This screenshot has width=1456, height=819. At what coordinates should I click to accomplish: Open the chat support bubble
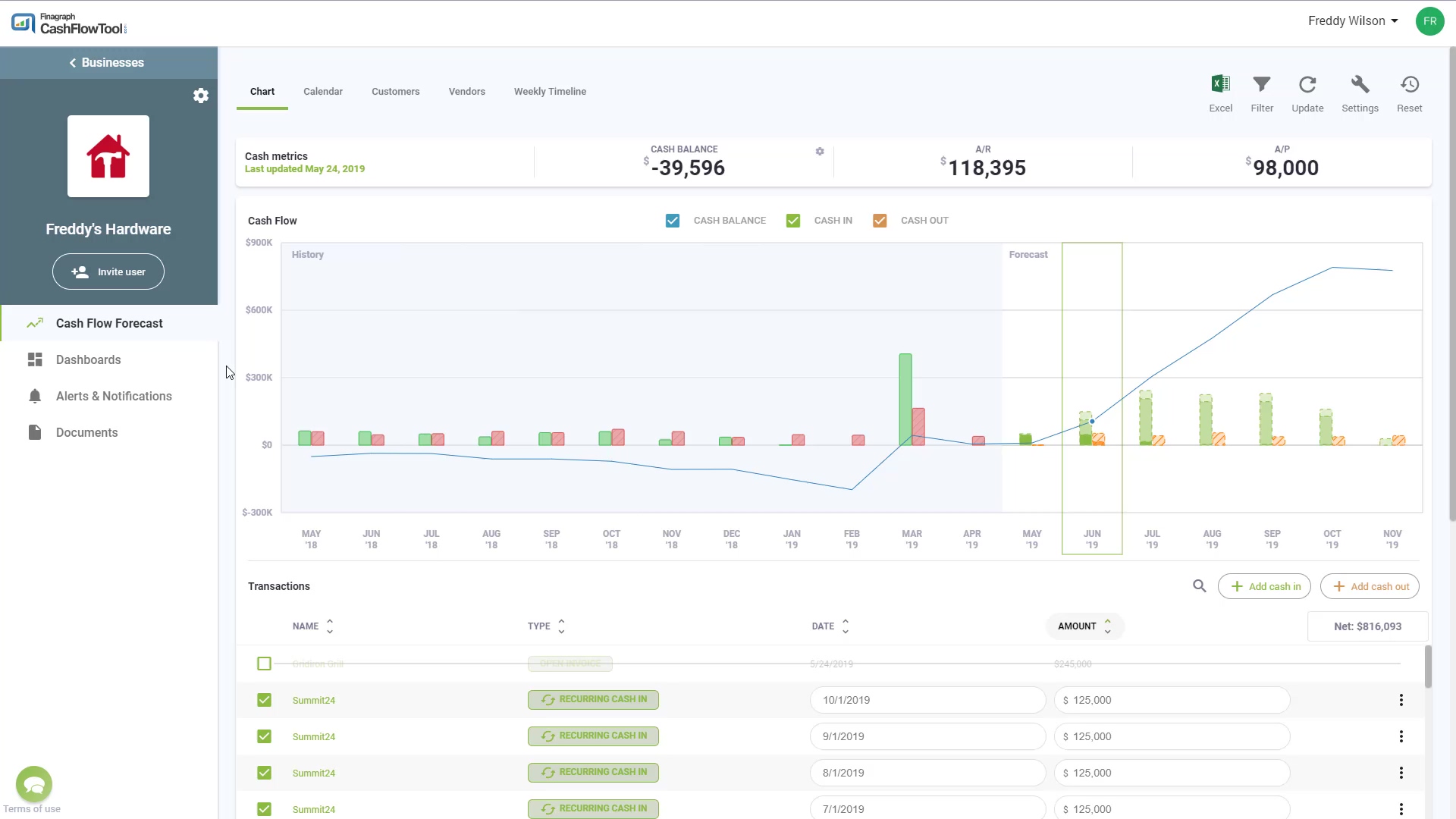pyautogui.click(x=34, y=784)
